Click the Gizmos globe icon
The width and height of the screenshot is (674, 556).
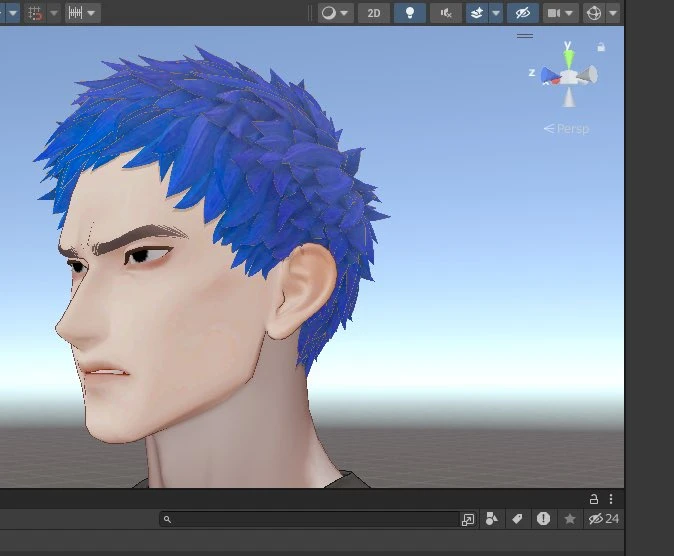coord(594,13)
